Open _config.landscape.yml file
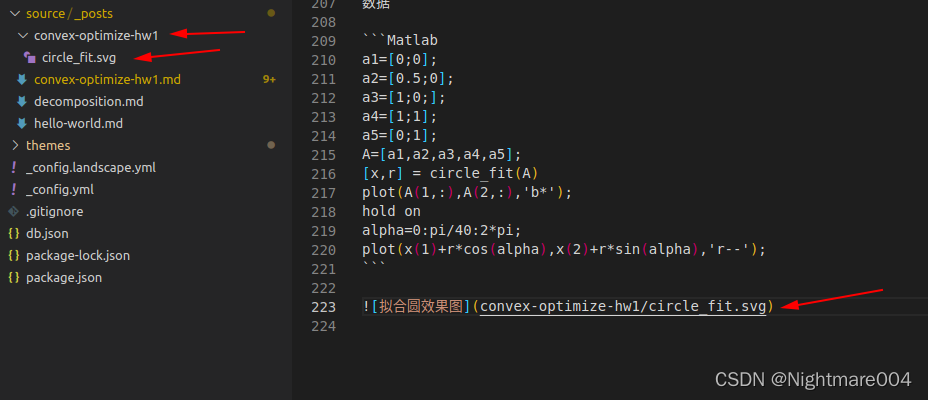The image size is (928, 400). (91, 167)
